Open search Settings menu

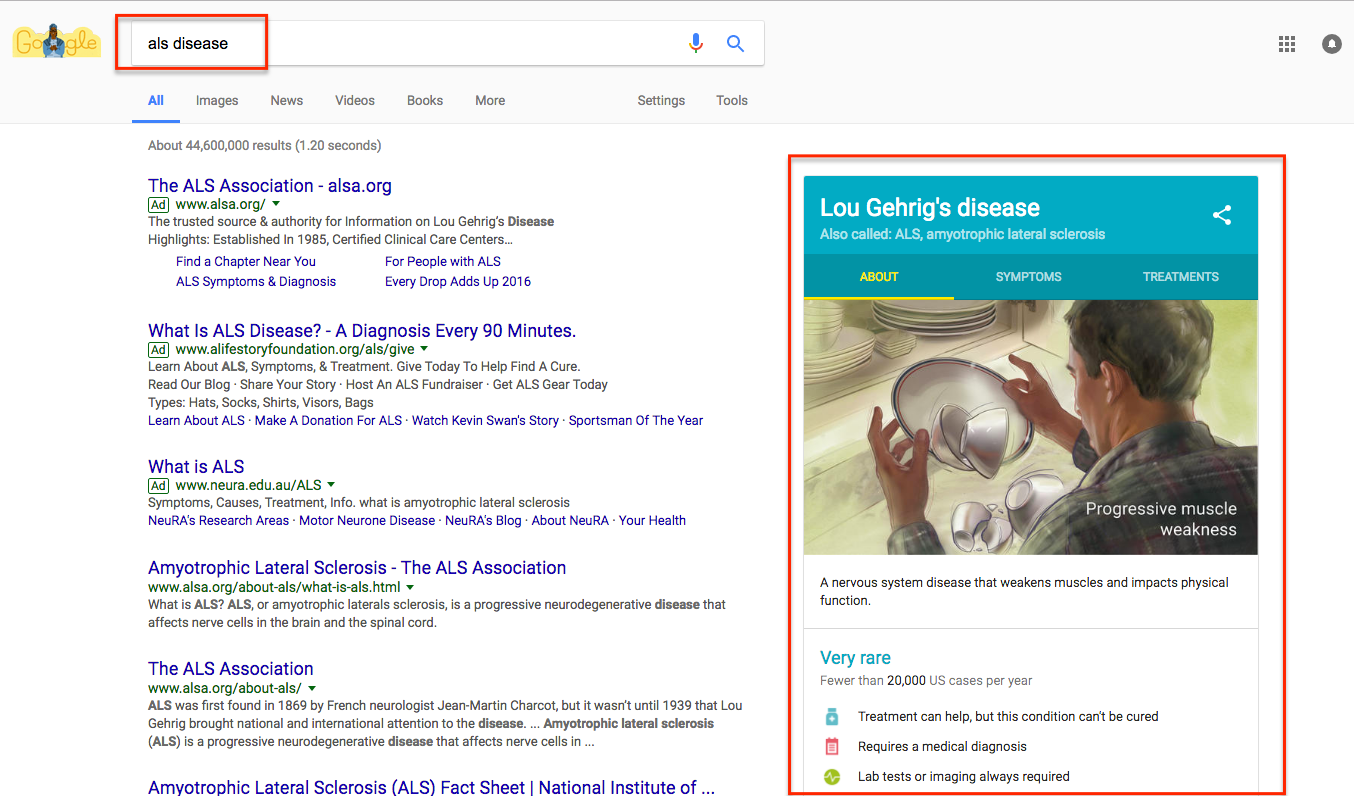[661, 100]
